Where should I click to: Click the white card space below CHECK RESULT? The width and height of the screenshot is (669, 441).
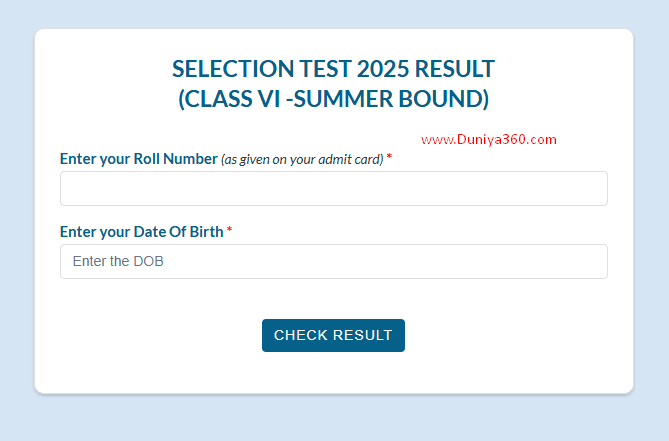tap(333, 372)
